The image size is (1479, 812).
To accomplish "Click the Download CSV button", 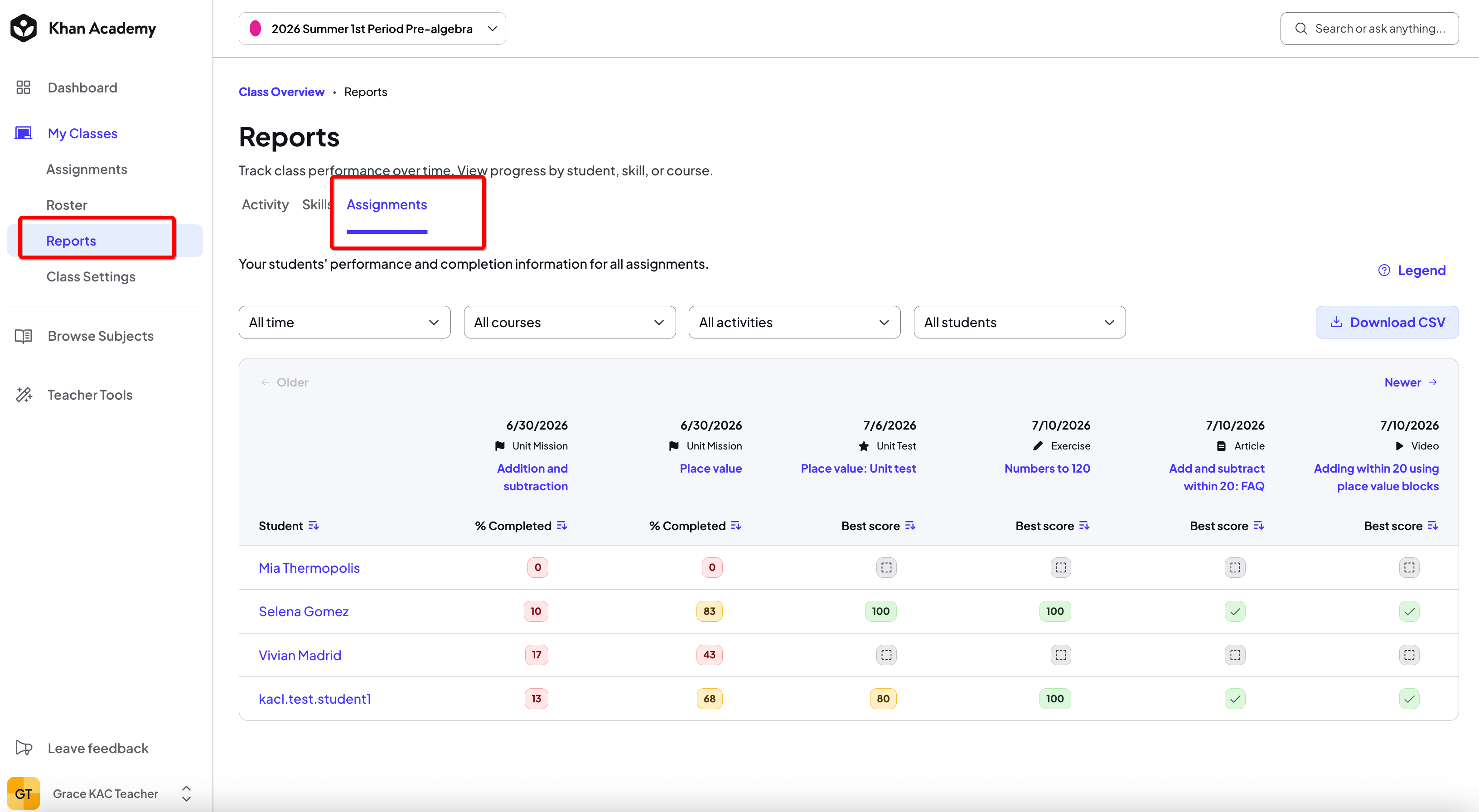I will (x=1387, y=322).
